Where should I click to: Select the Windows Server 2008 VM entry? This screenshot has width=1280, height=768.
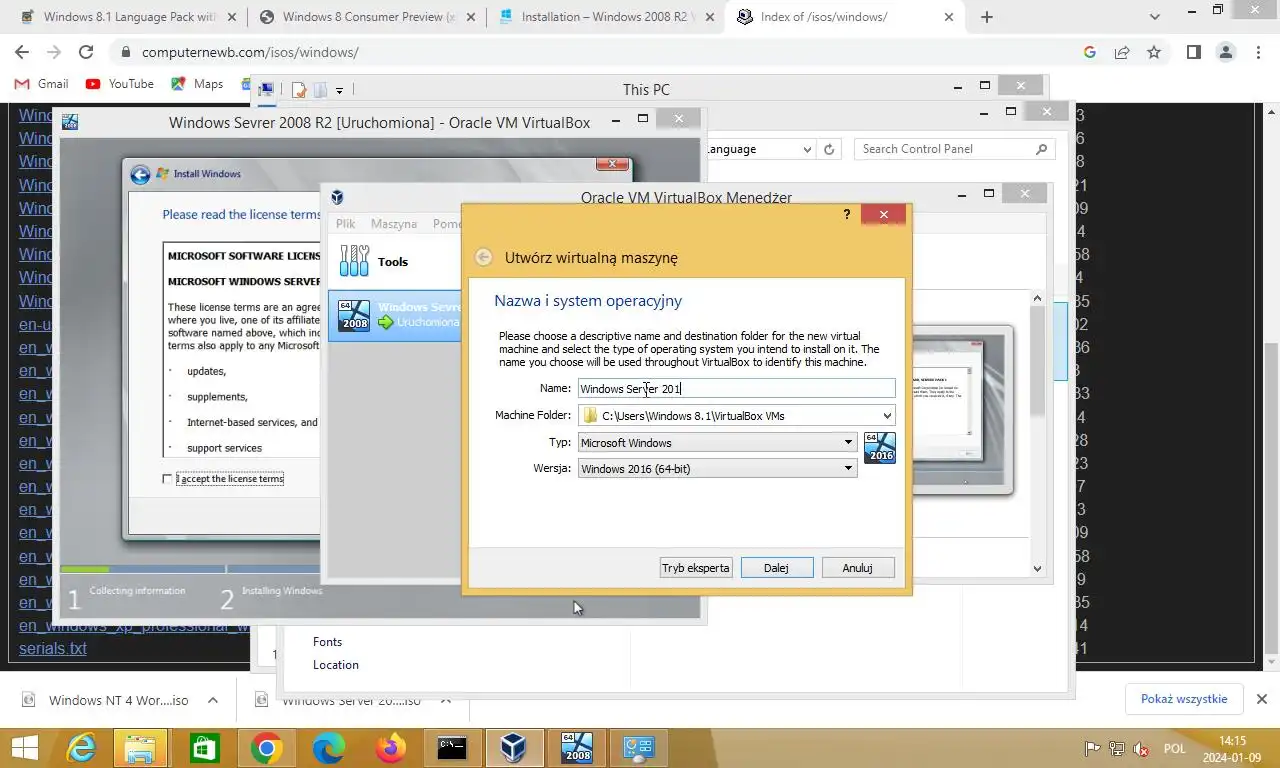pyautogui.click(x=395, y=315)
